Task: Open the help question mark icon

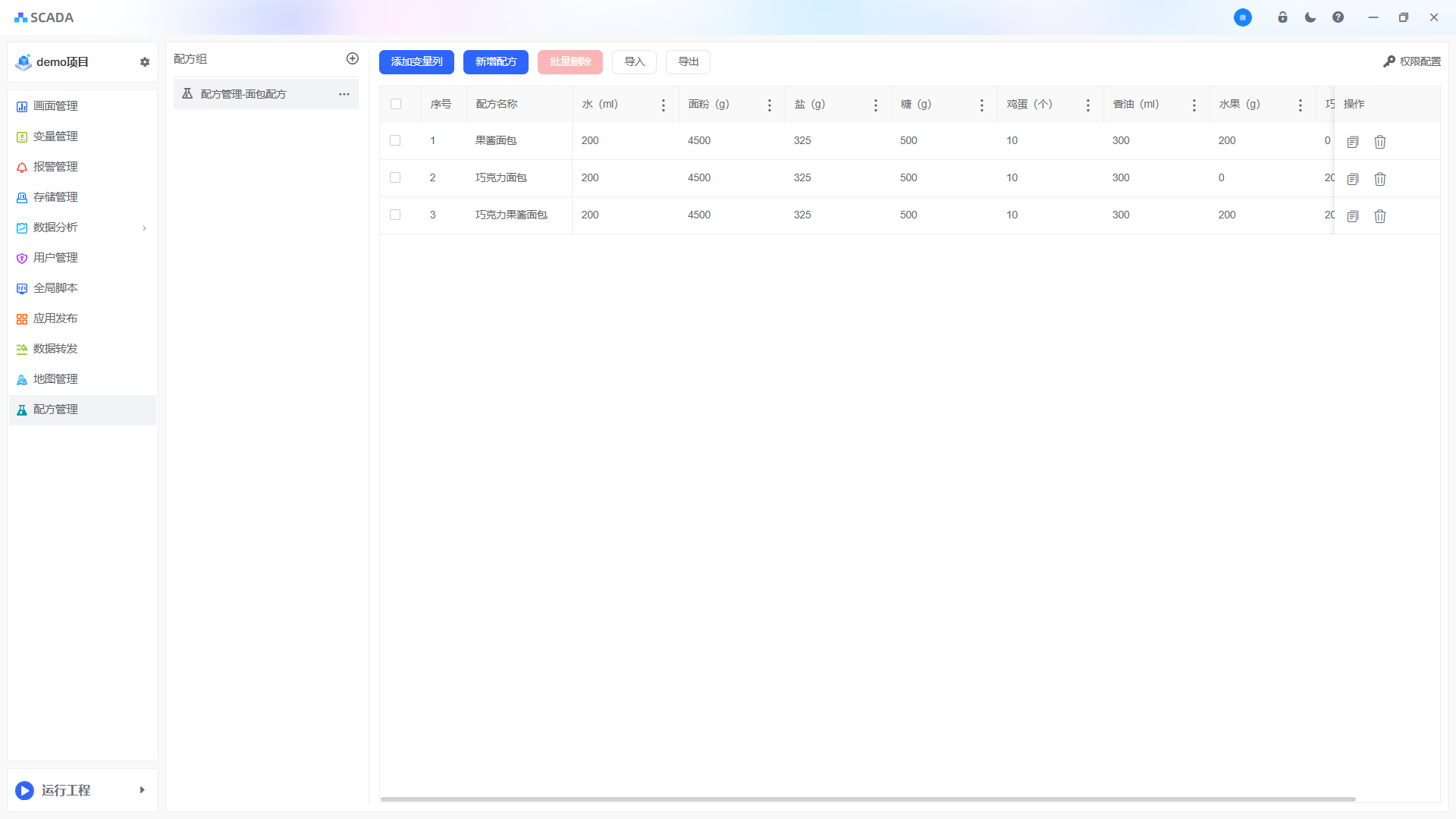Action: [x=1338, y=17]
